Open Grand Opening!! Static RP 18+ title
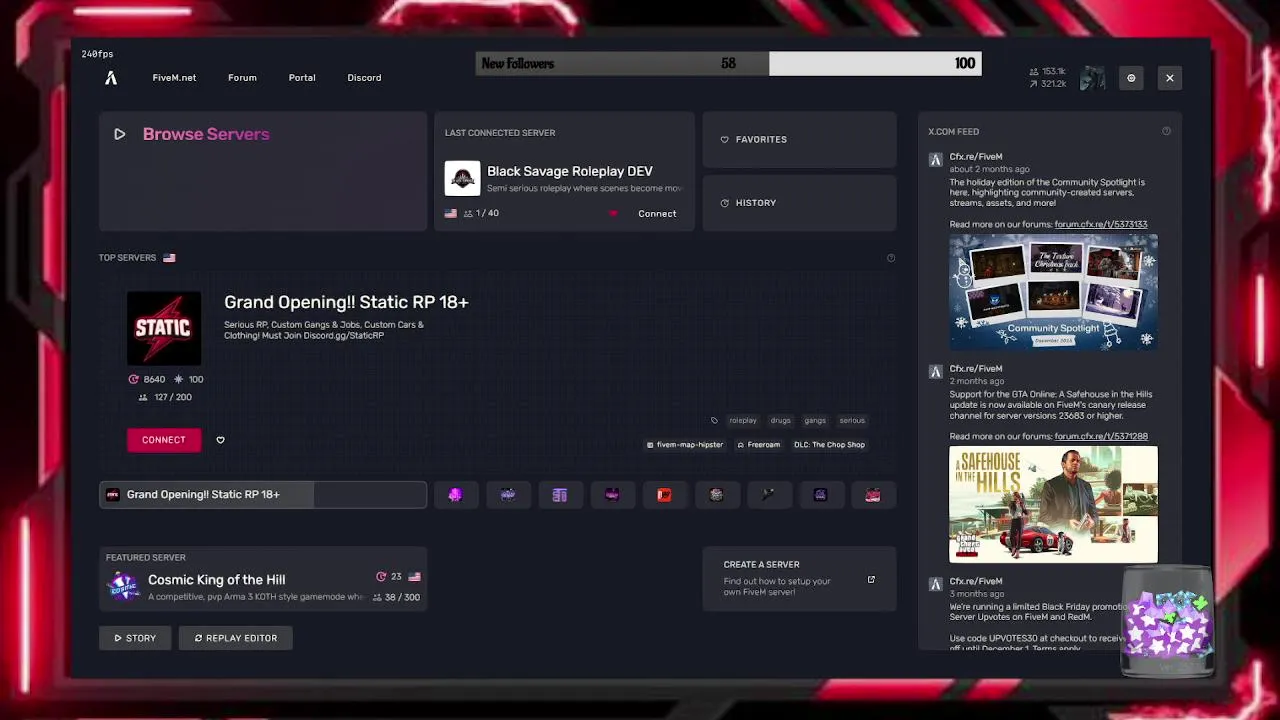 [x=346, y=302]
